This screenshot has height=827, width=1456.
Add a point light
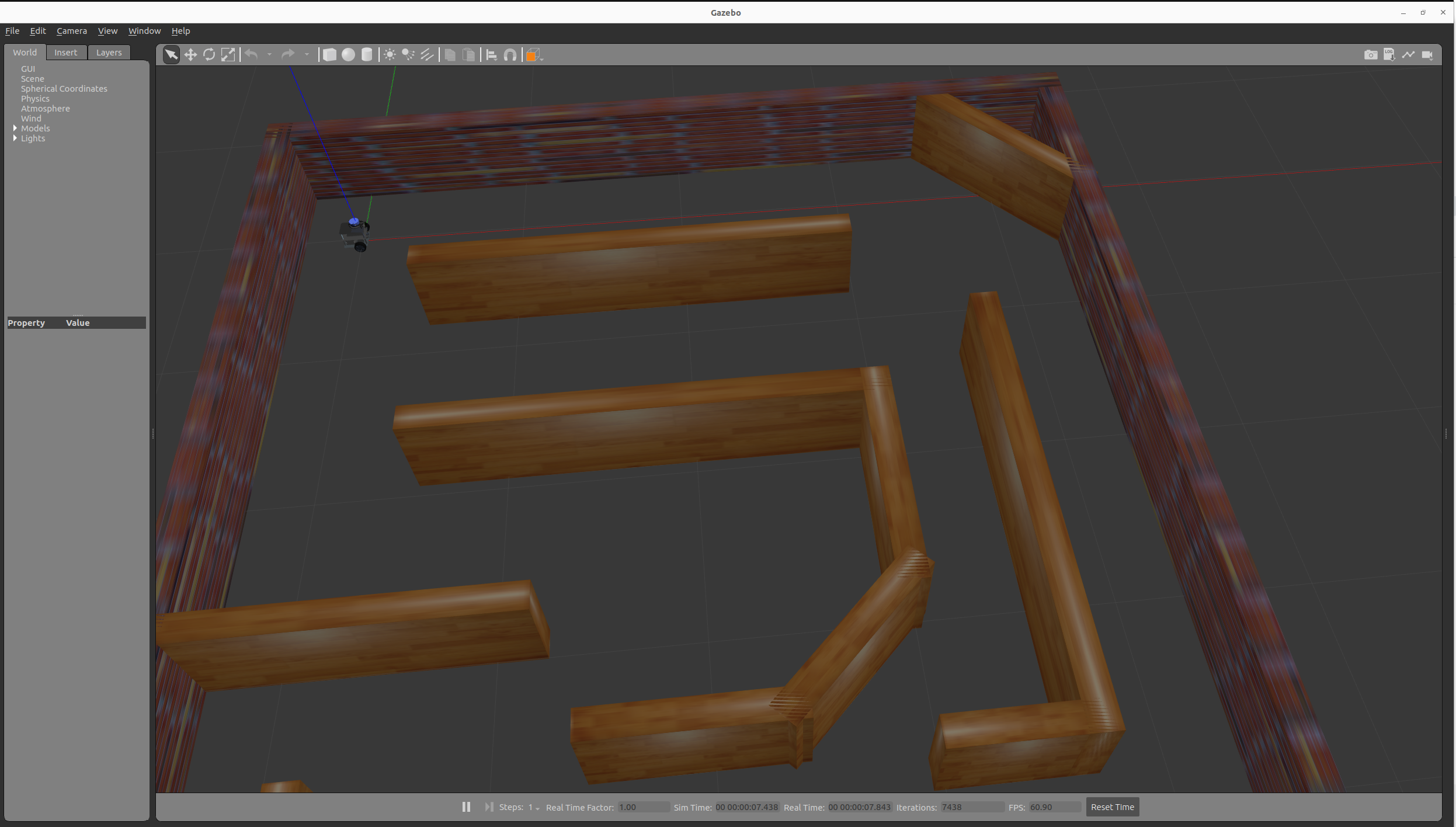pyautogui.click(x=390, y=55)
